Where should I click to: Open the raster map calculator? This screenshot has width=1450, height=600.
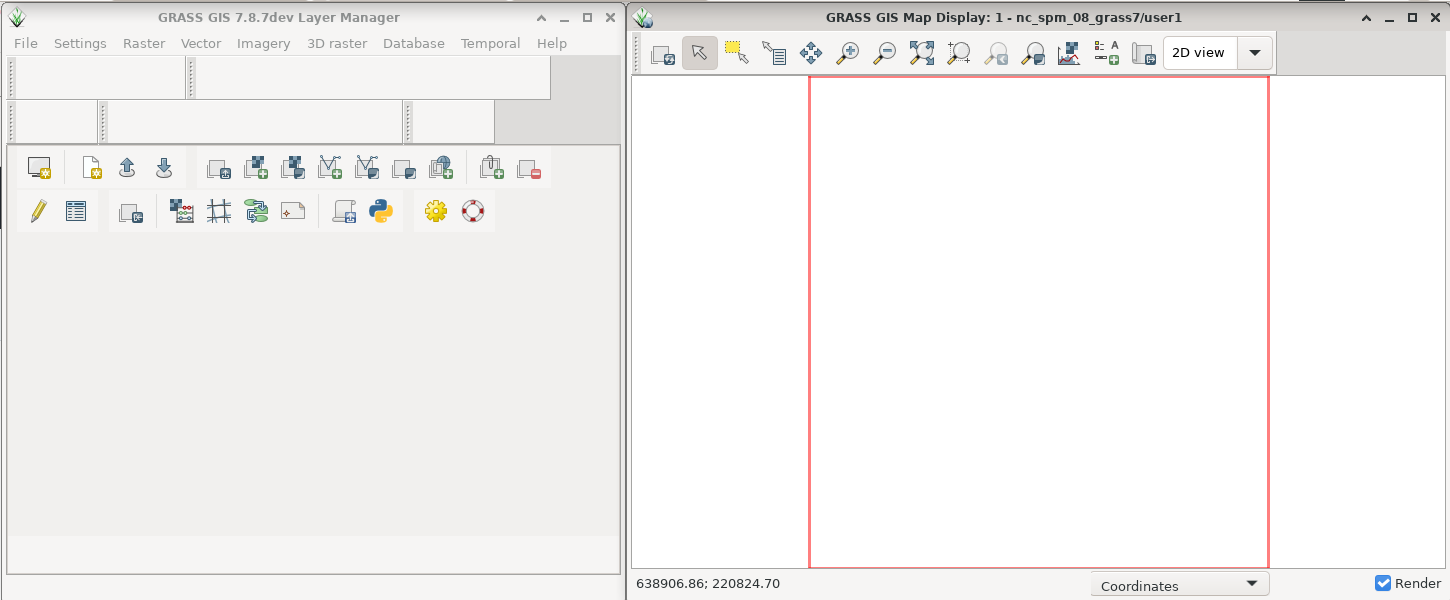(182, 211)
